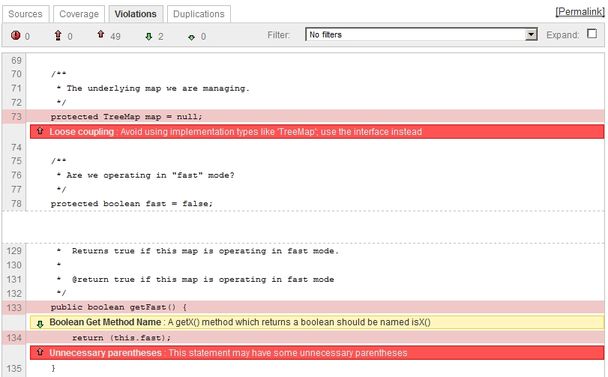Click the minor violations icon showing 2
Viewport: 608px width, 377px height.
coord(149,37)
